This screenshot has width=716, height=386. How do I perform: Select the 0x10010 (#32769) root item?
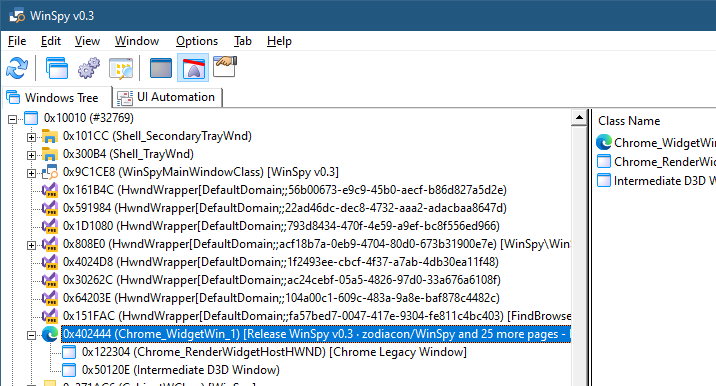point(89,118)
